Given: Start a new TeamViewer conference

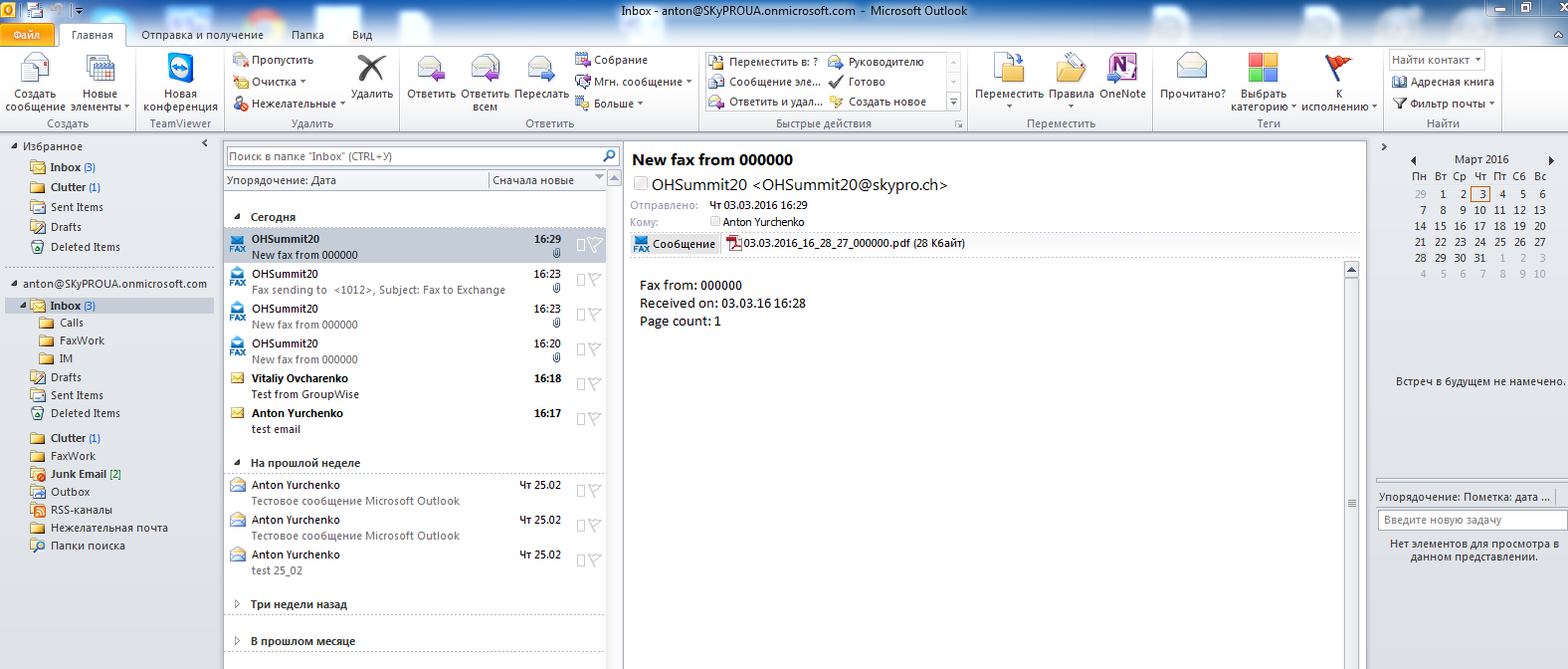Looking at the screenshot, I should 180,83.
